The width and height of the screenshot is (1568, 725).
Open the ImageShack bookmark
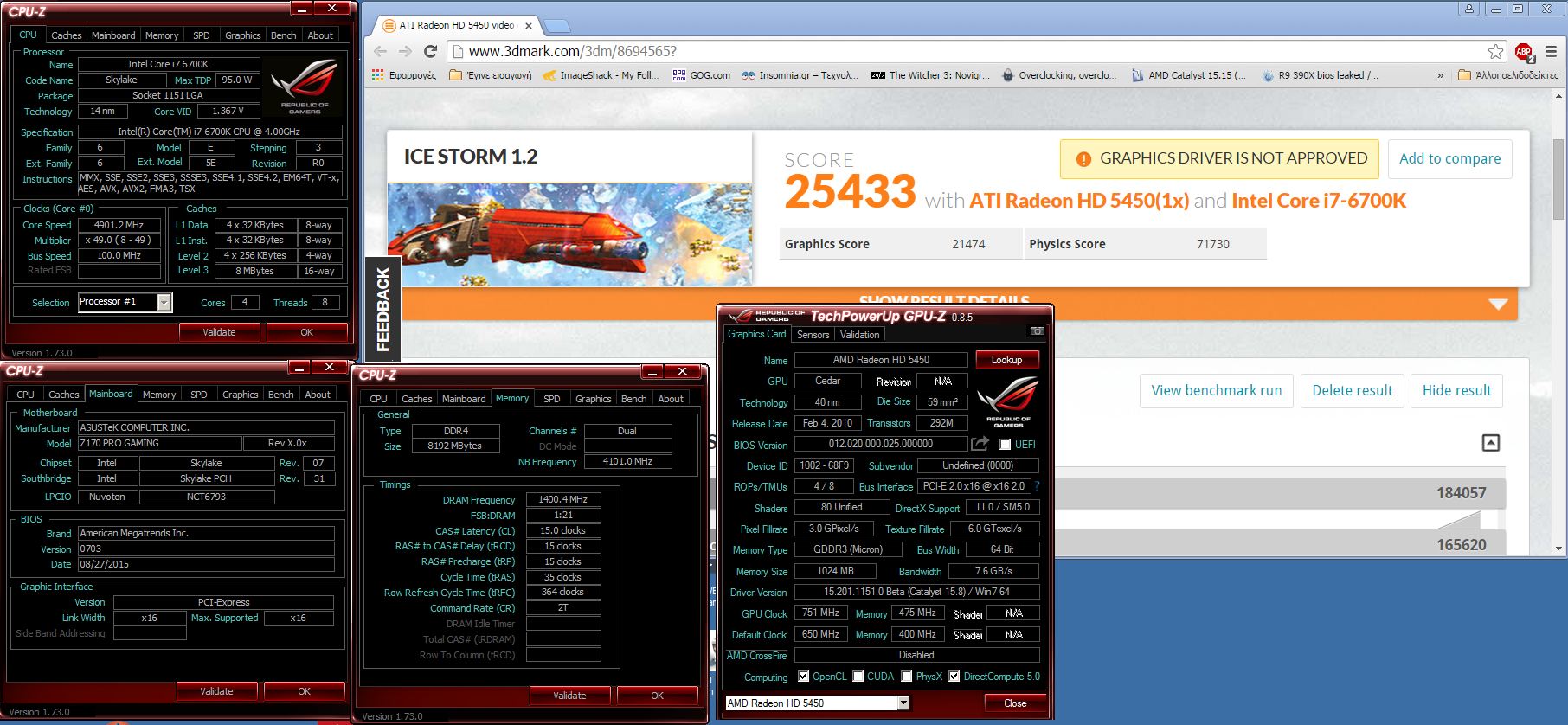click(601, 75)
